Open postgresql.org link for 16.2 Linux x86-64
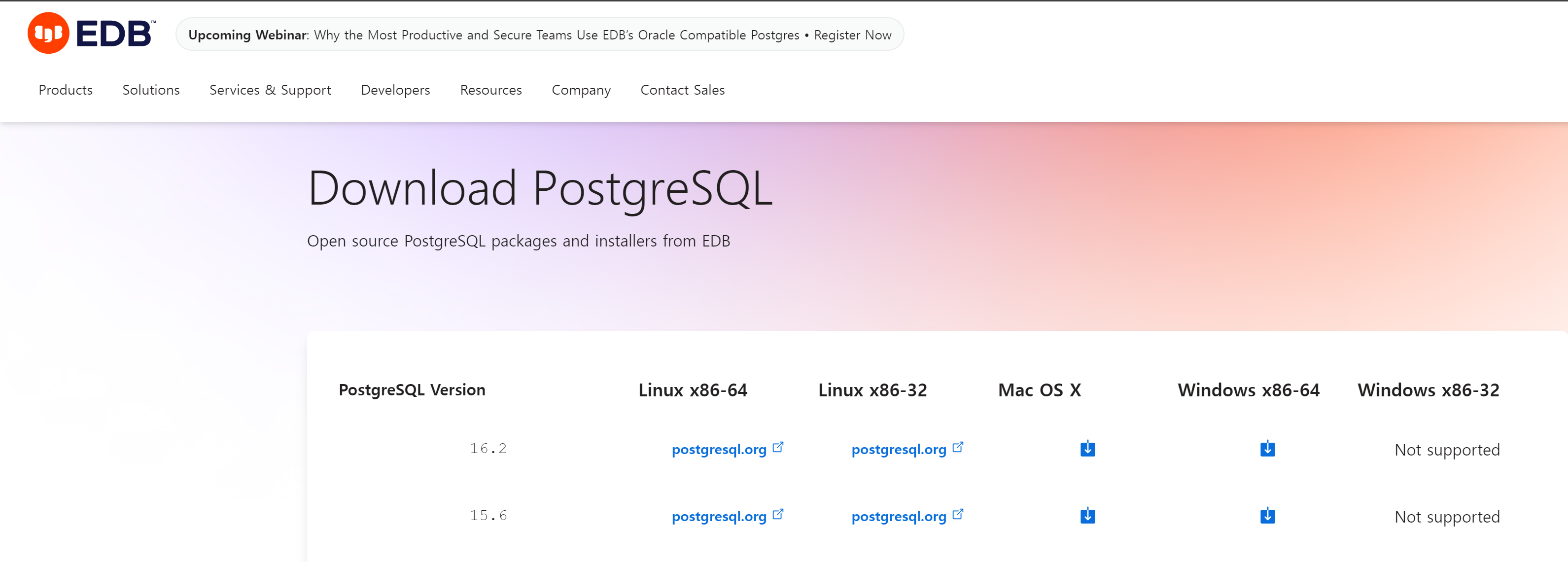Viewport: 1568px width, 562px height. (718, 450)
